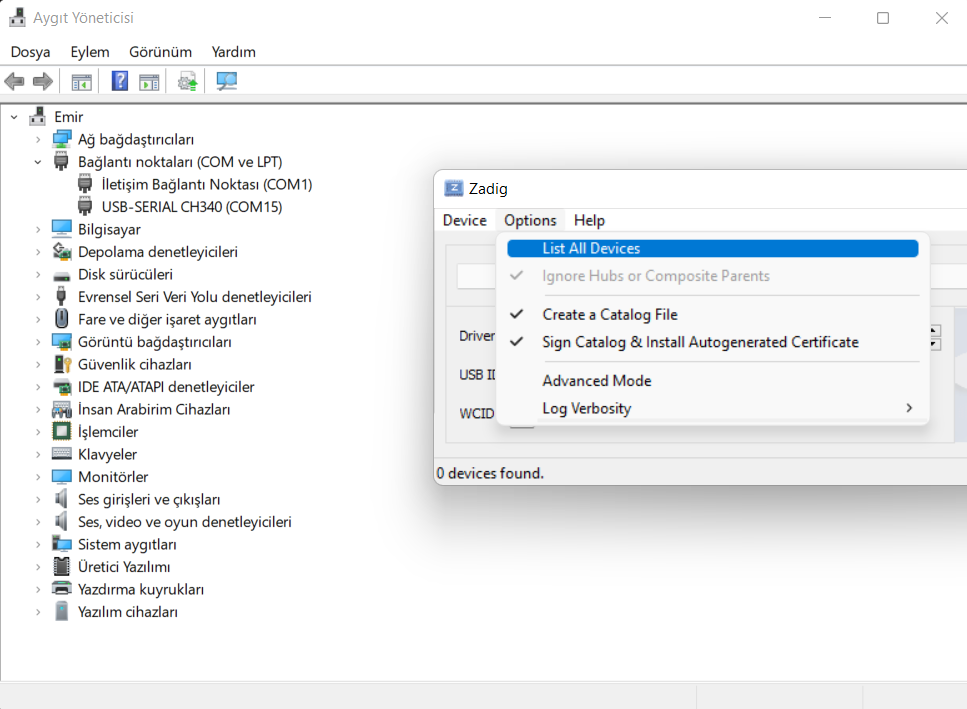Click Scan for hardware changes monitor icon

click(227, 82)
